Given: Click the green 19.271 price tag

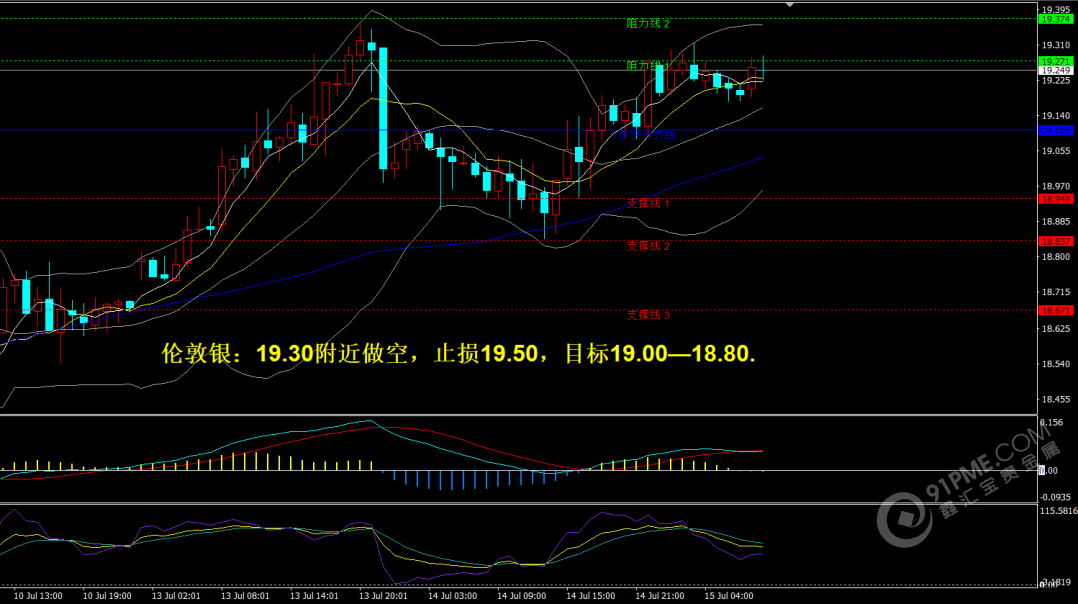Looking at the screenshot, I should 1056,61.
